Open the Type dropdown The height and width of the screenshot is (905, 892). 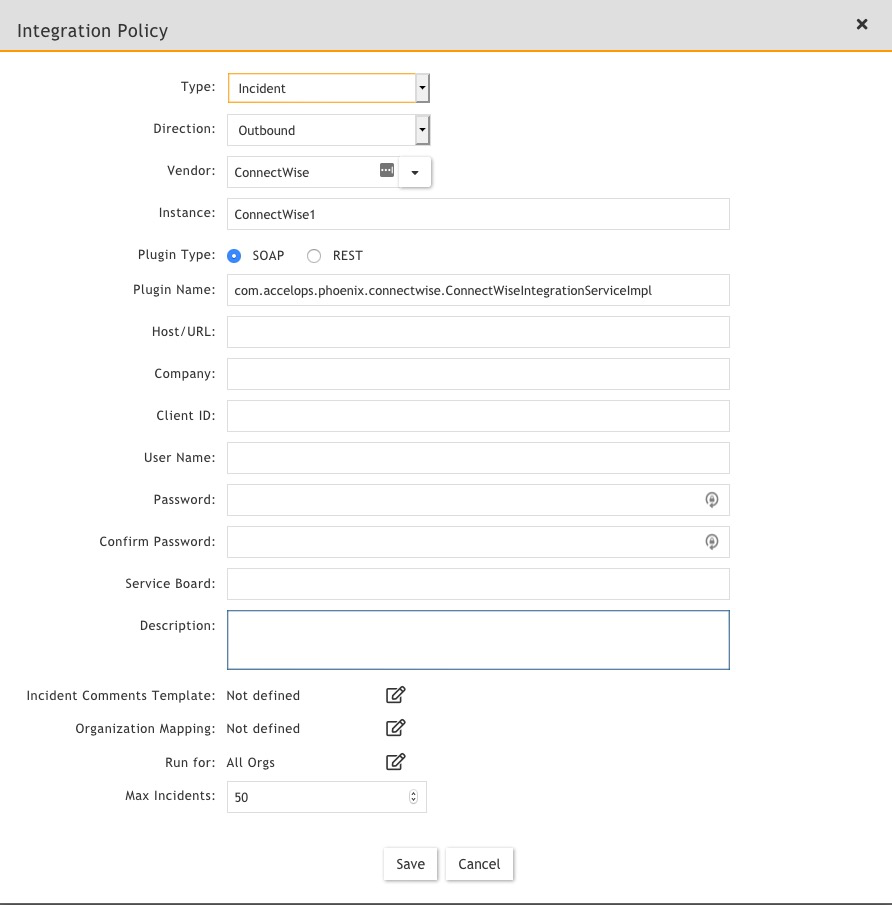tap(422, 88)
